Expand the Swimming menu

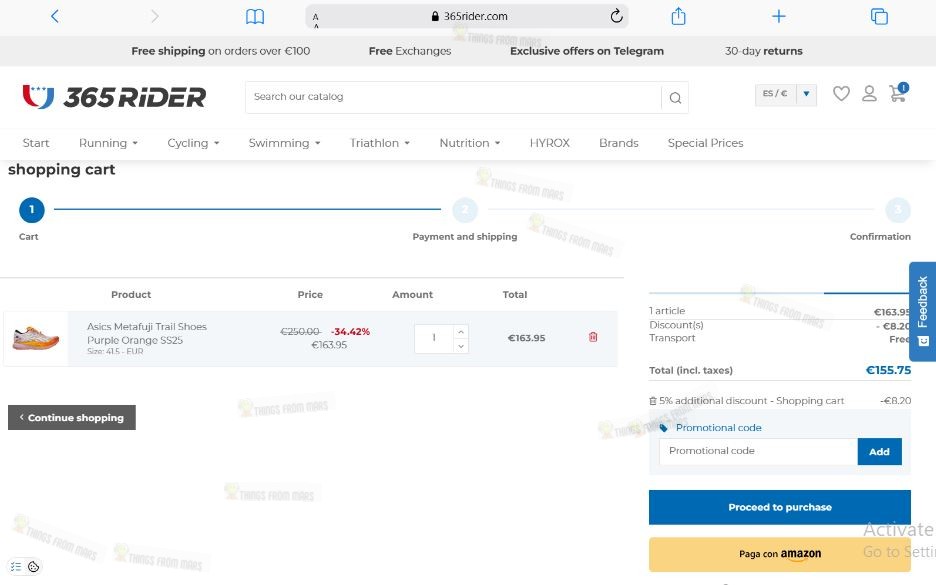(284, 143)
